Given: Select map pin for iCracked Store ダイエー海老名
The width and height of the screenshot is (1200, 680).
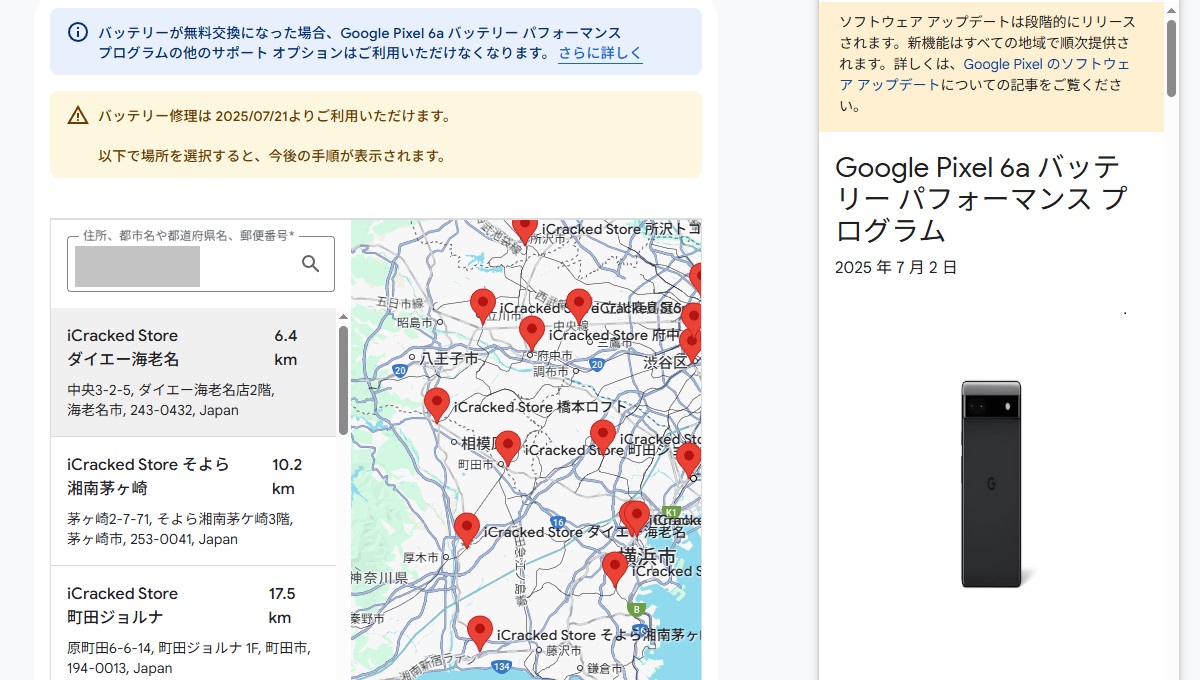Looking at the screenshot, I should point(467,530).
